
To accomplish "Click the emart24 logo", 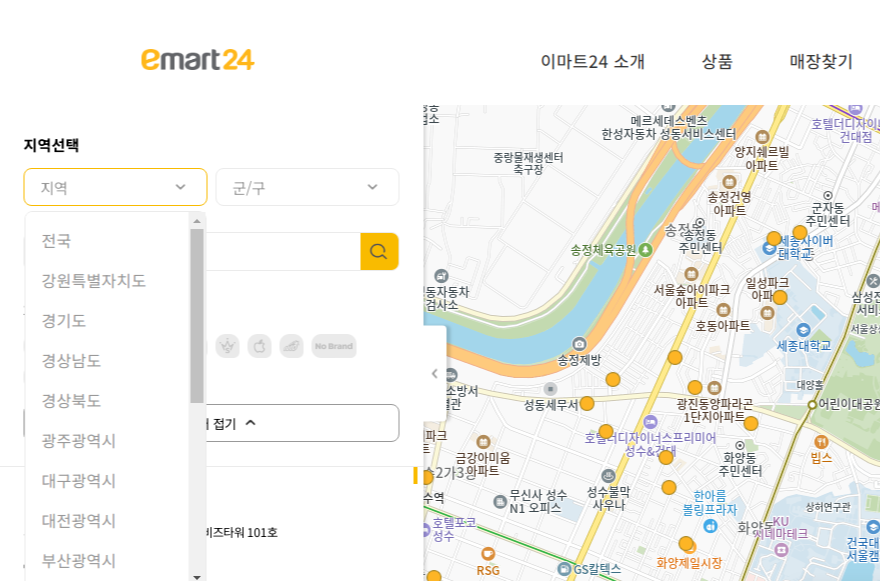I will pos(198,60).
